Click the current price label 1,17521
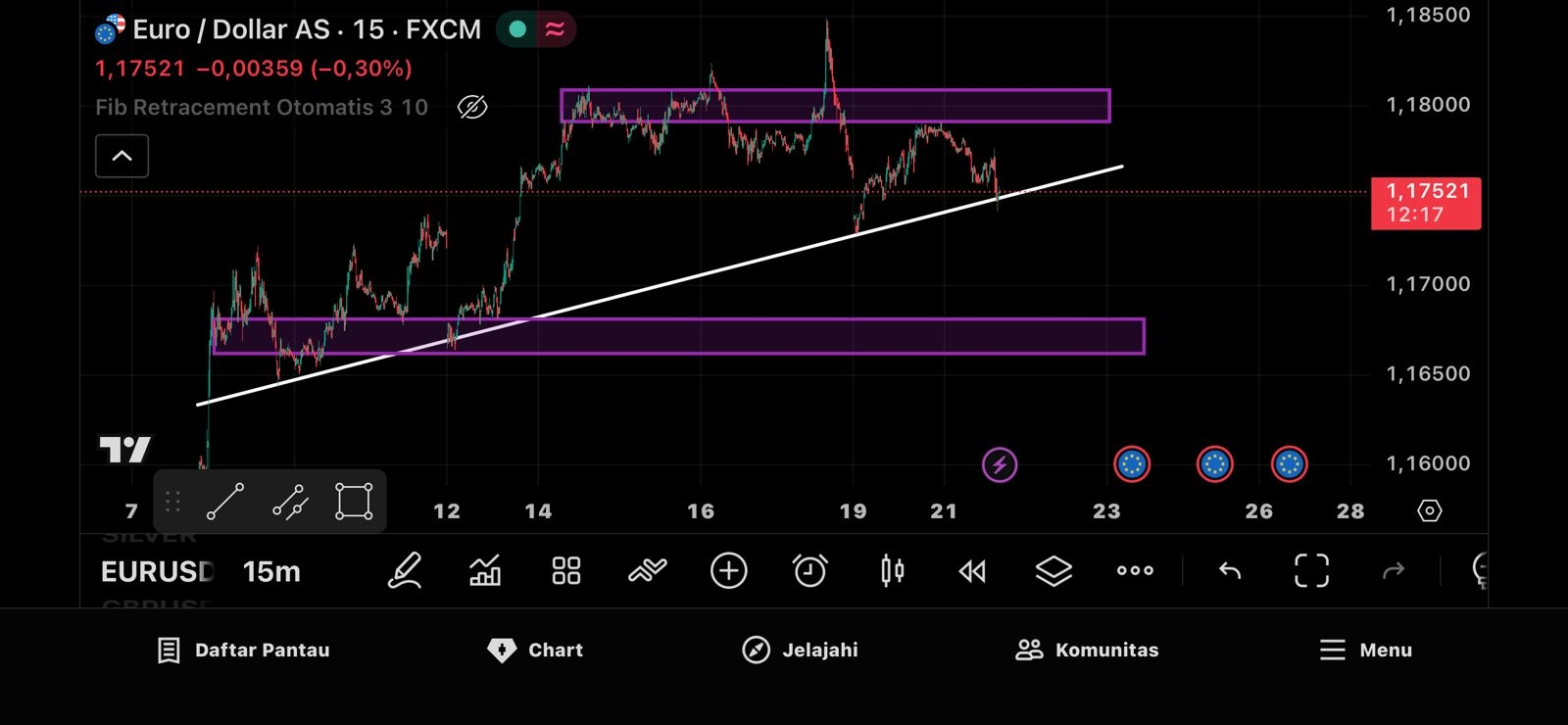1568x725 pixels. tap(1426, 203)
